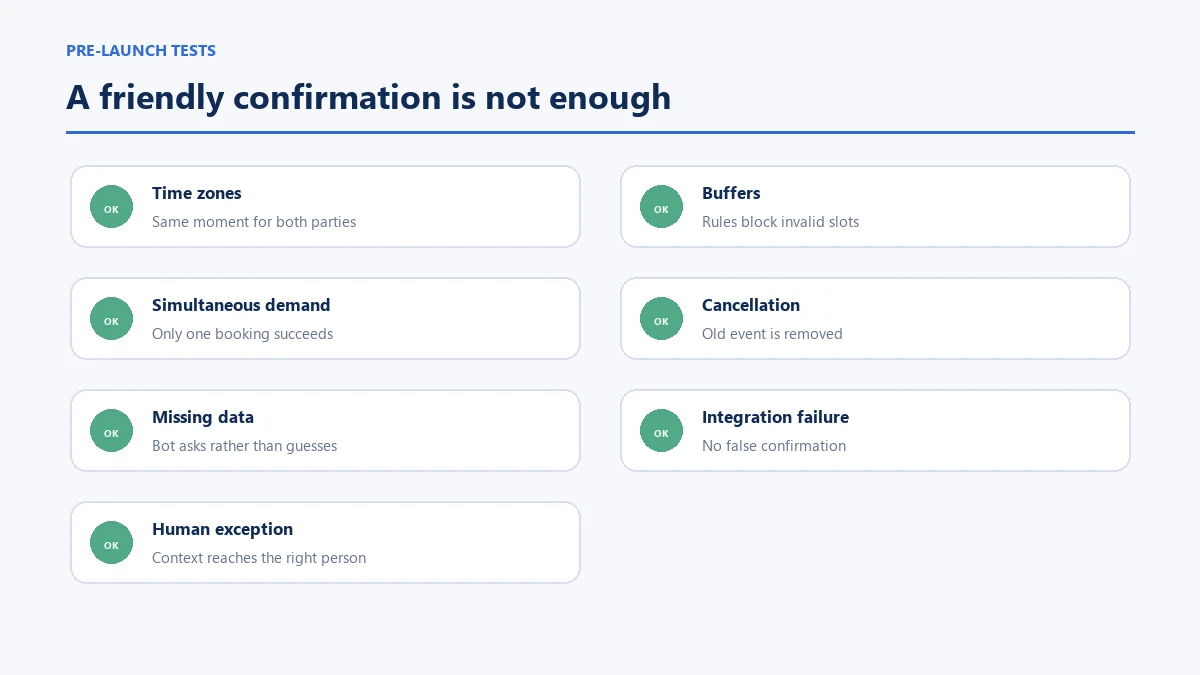This screenshot has width=1200, height=675.
Task: Click 'Rules block invalid slots' text
Action: [x=780, y=222]
